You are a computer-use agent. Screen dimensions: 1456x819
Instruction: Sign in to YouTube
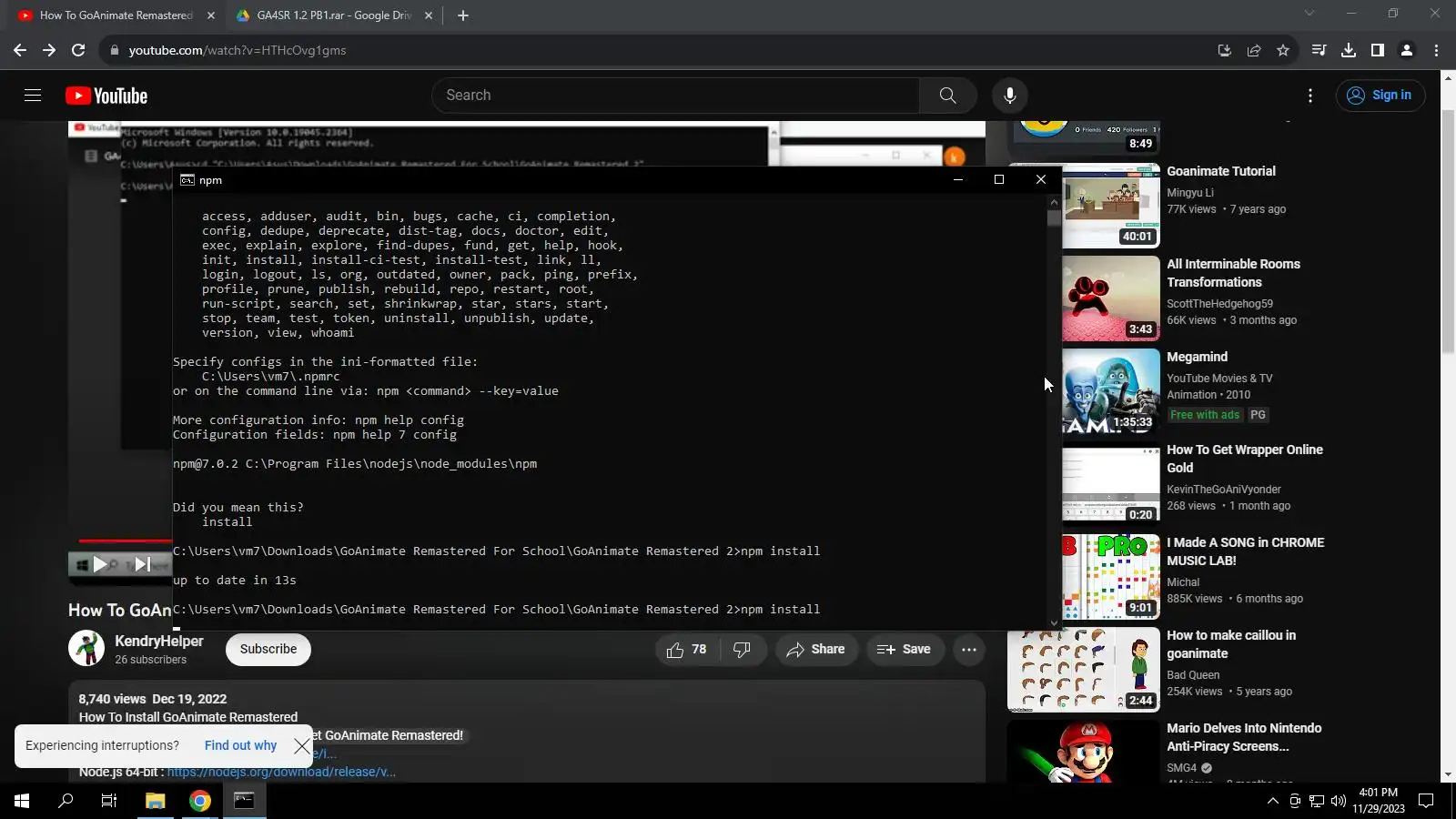coord(1380,96)
